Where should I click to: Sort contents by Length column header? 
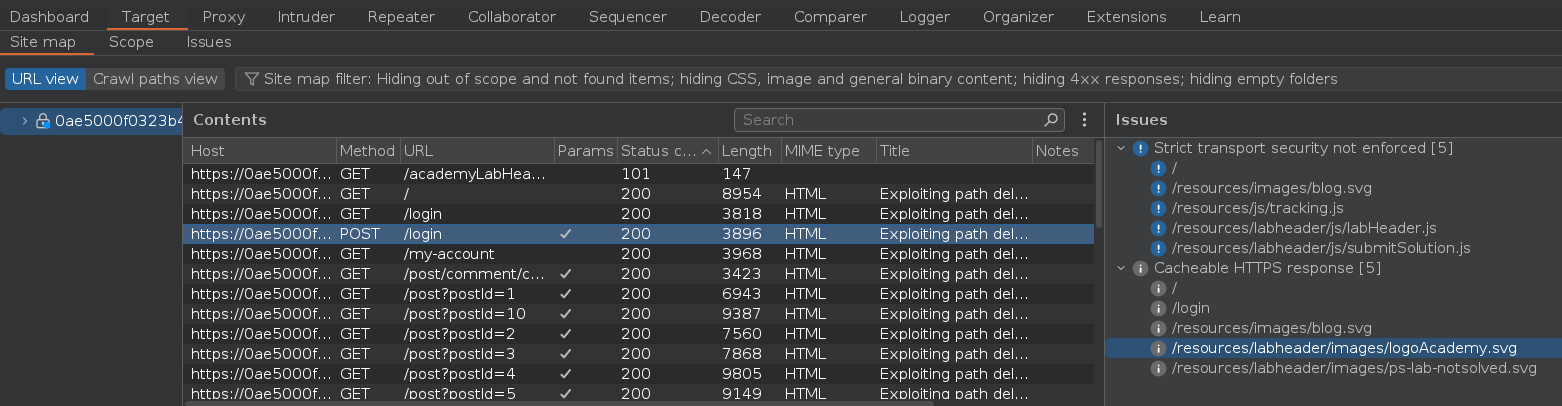point(746,151)
